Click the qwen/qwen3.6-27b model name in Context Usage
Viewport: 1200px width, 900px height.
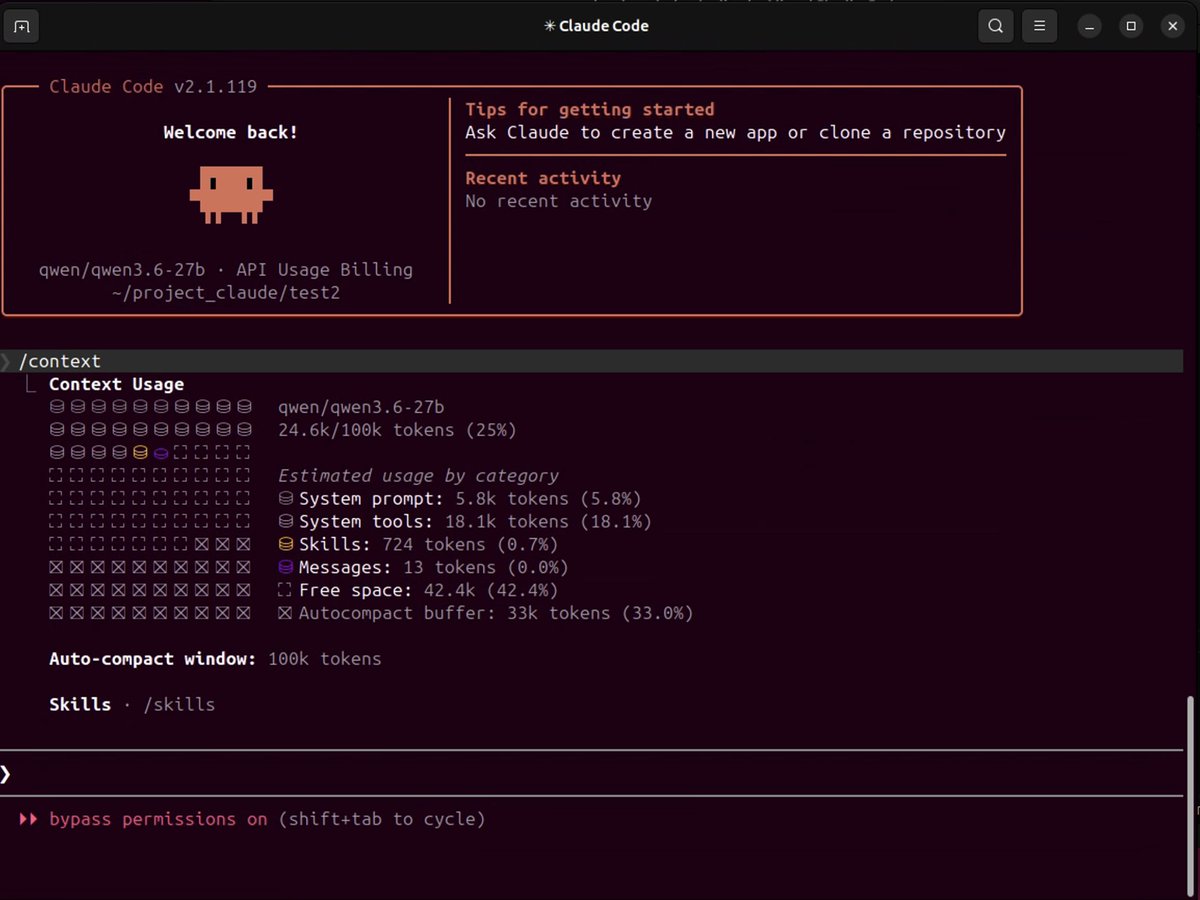tap(361, 407)
